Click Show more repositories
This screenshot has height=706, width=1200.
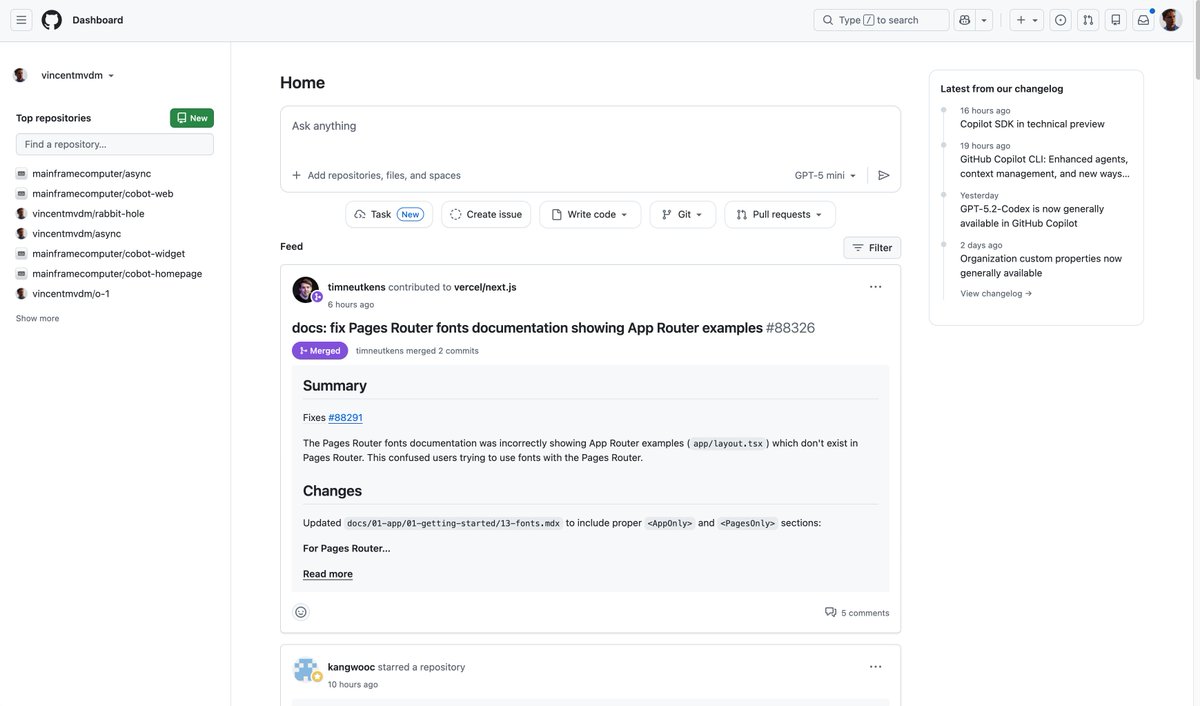[x=37, y=318]
